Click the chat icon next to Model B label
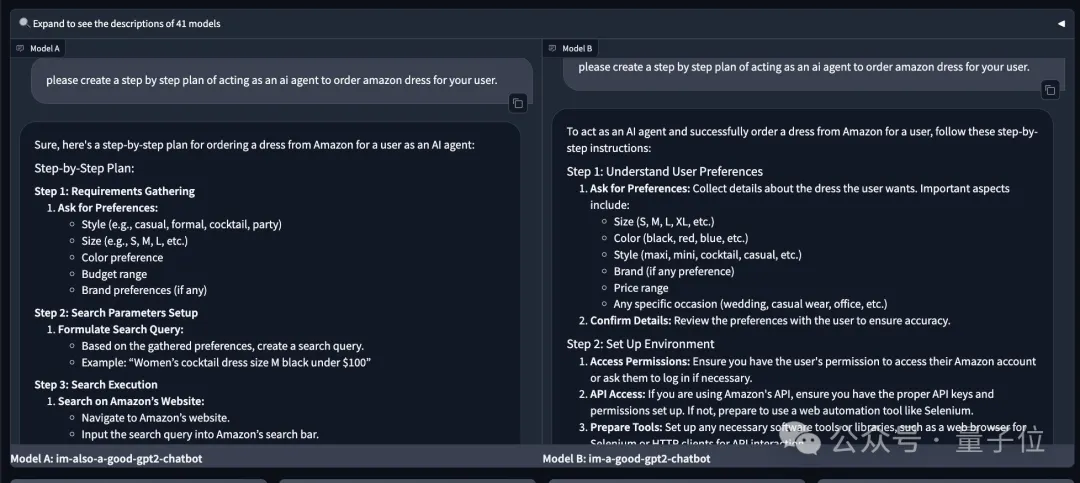 pyautogui.click(x=552, y=48)
